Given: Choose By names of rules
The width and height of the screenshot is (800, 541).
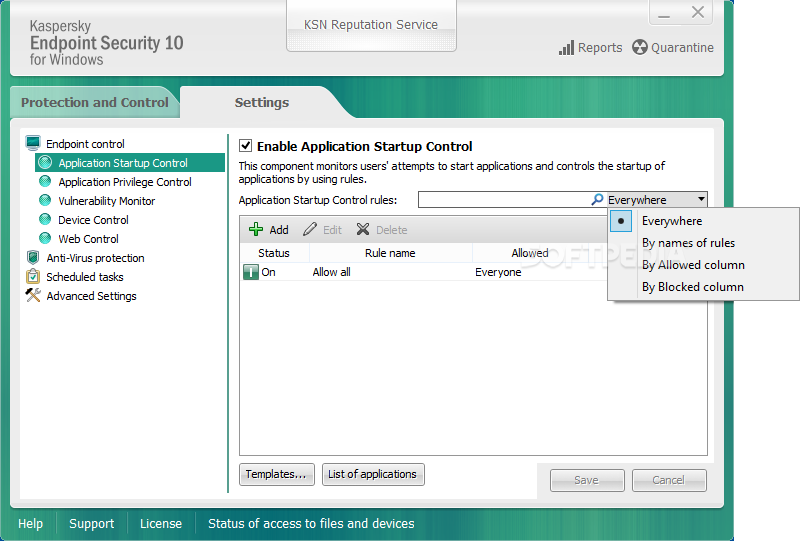Looking at the screenshot, I should (x=688, y=243).
